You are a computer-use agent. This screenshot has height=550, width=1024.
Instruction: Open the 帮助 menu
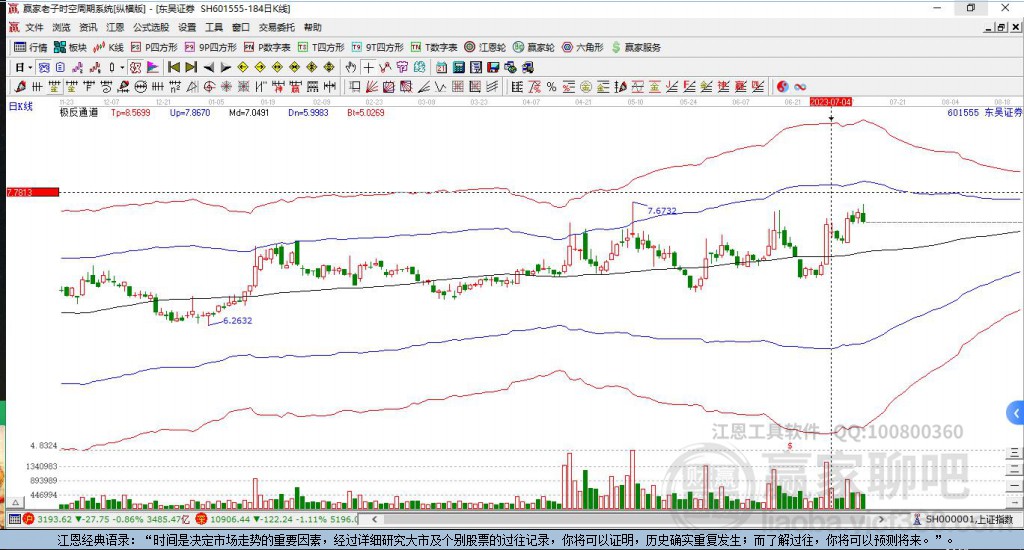pyautogui.click(x=312, y=27)
